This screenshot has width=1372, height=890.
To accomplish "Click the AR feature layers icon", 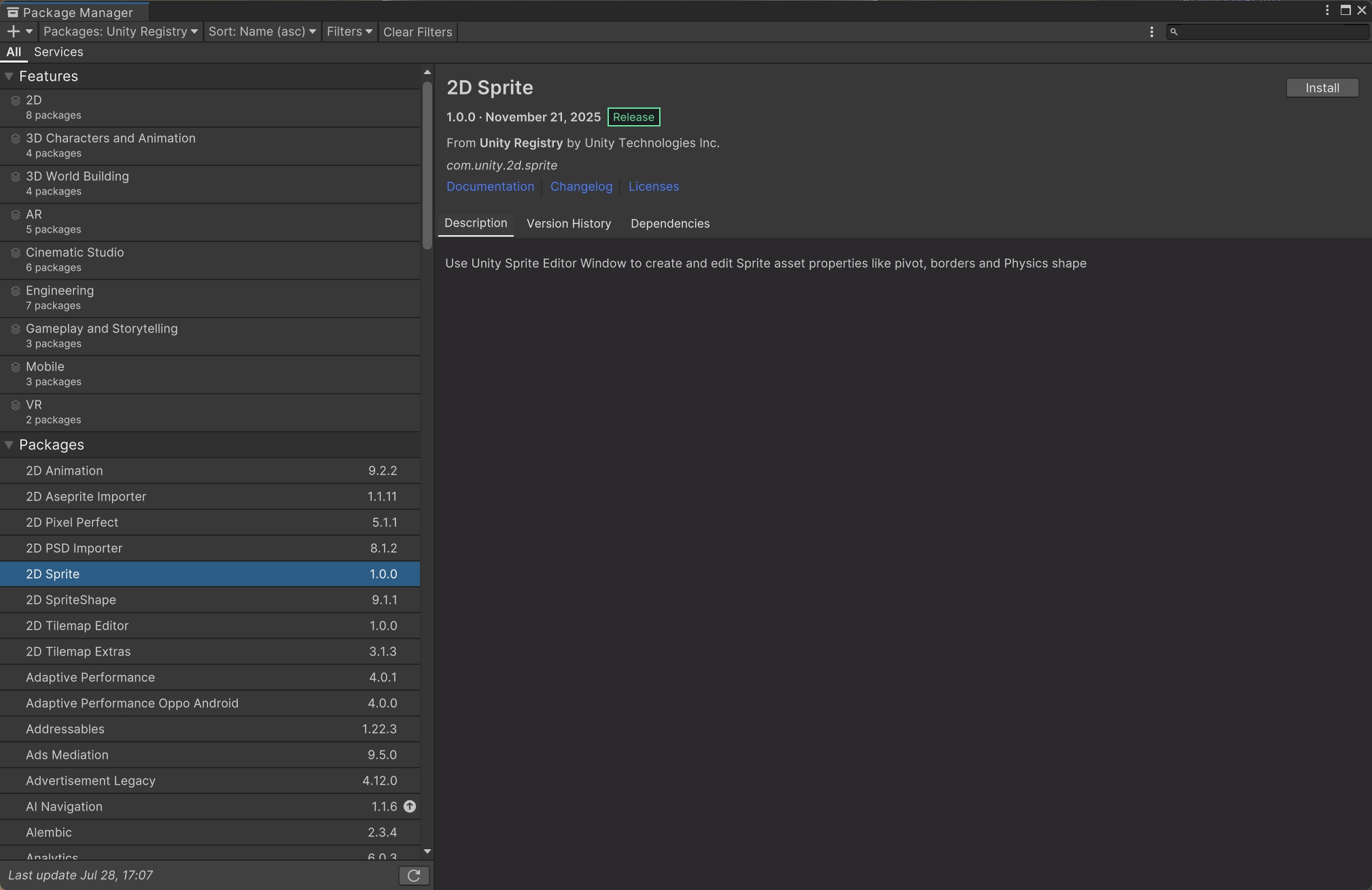I will [x=15, y=215].
